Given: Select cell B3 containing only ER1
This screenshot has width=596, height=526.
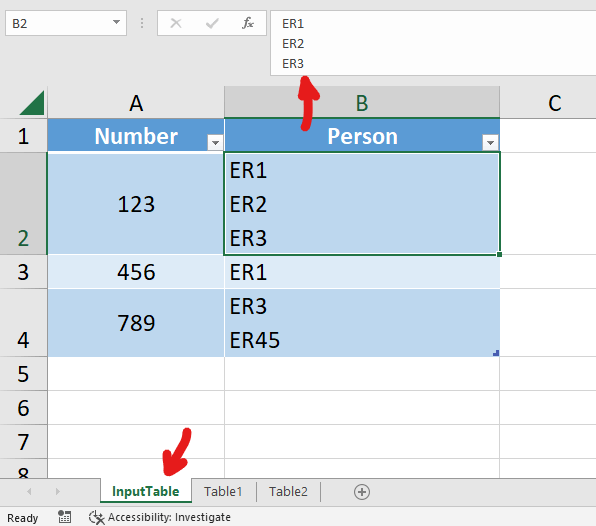Looking at the screenshot, I should coord(362,272).
